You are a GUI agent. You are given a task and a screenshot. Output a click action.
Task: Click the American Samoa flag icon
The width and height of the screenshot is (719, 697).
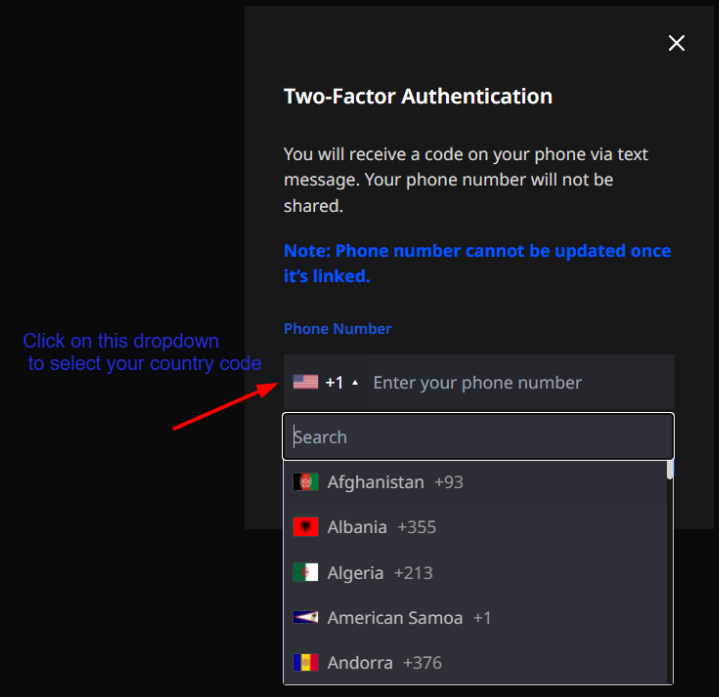(x=306, y=618)
